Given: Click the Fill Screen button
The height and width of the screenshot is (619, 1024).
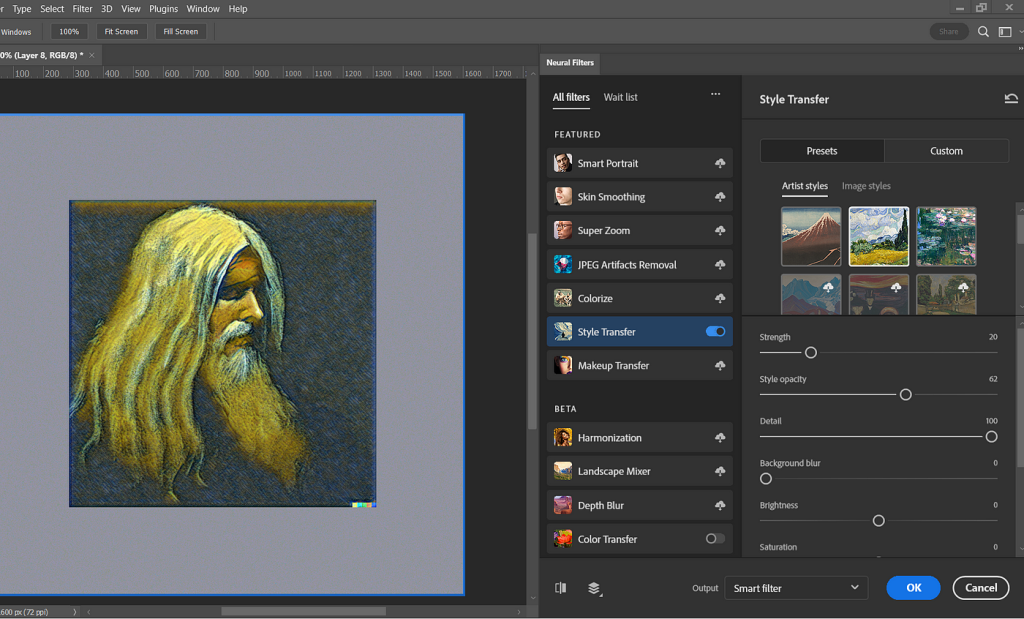Looking at the screenshot, I should click(181, 31).
